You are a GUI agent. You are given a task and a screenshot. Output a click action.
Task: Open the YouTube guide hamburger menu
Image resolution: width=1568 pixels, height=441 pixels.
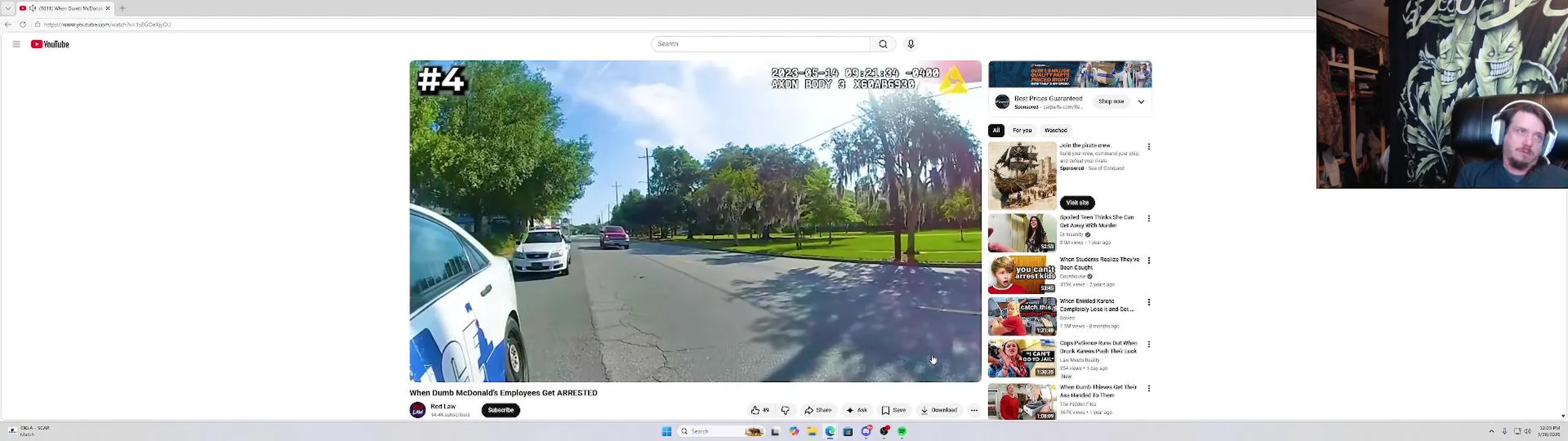point(17,44)
